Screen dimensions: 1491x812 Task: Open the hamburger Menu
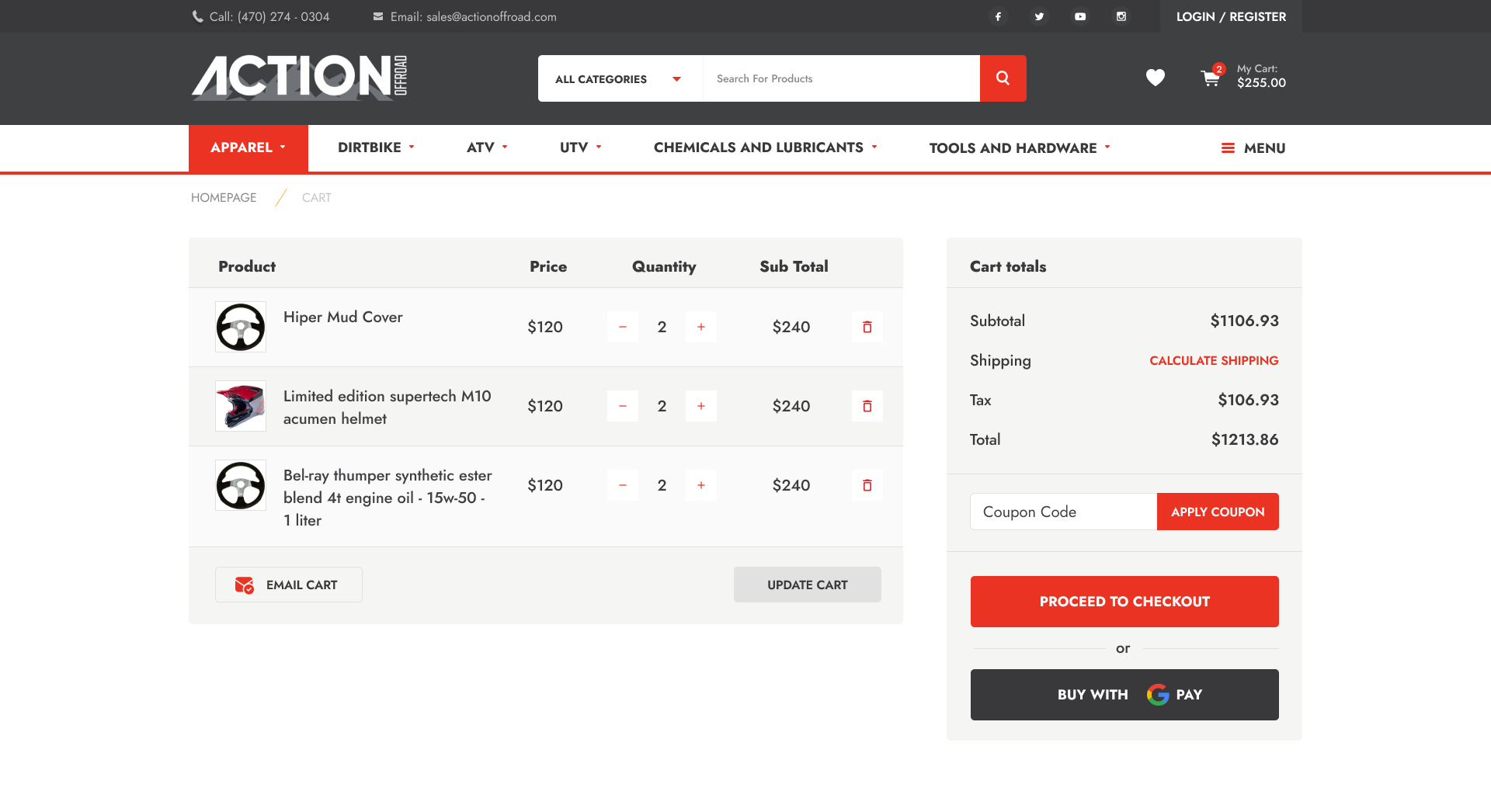[1253, 148]
